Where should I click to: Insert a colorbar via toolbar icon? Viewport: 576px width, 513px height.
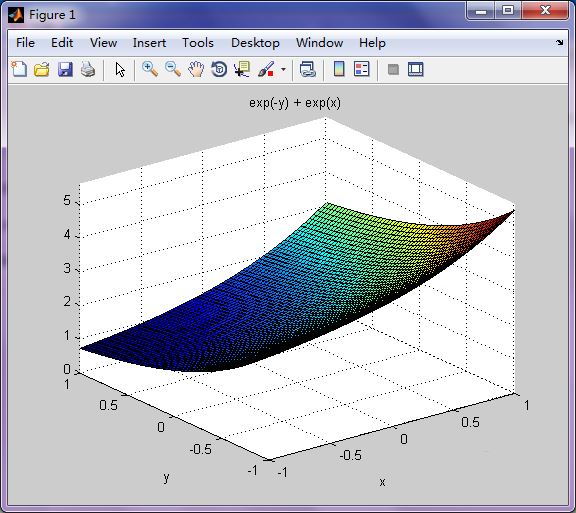[x=339, y=69]
